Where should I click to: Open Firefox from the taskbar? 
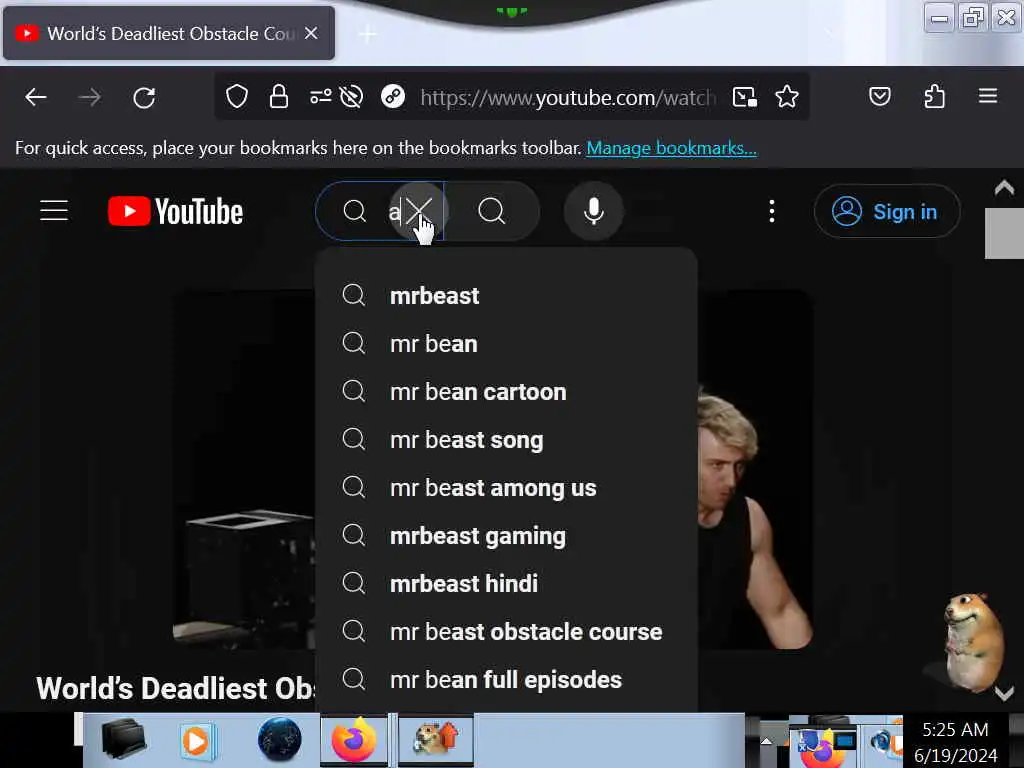353,740
